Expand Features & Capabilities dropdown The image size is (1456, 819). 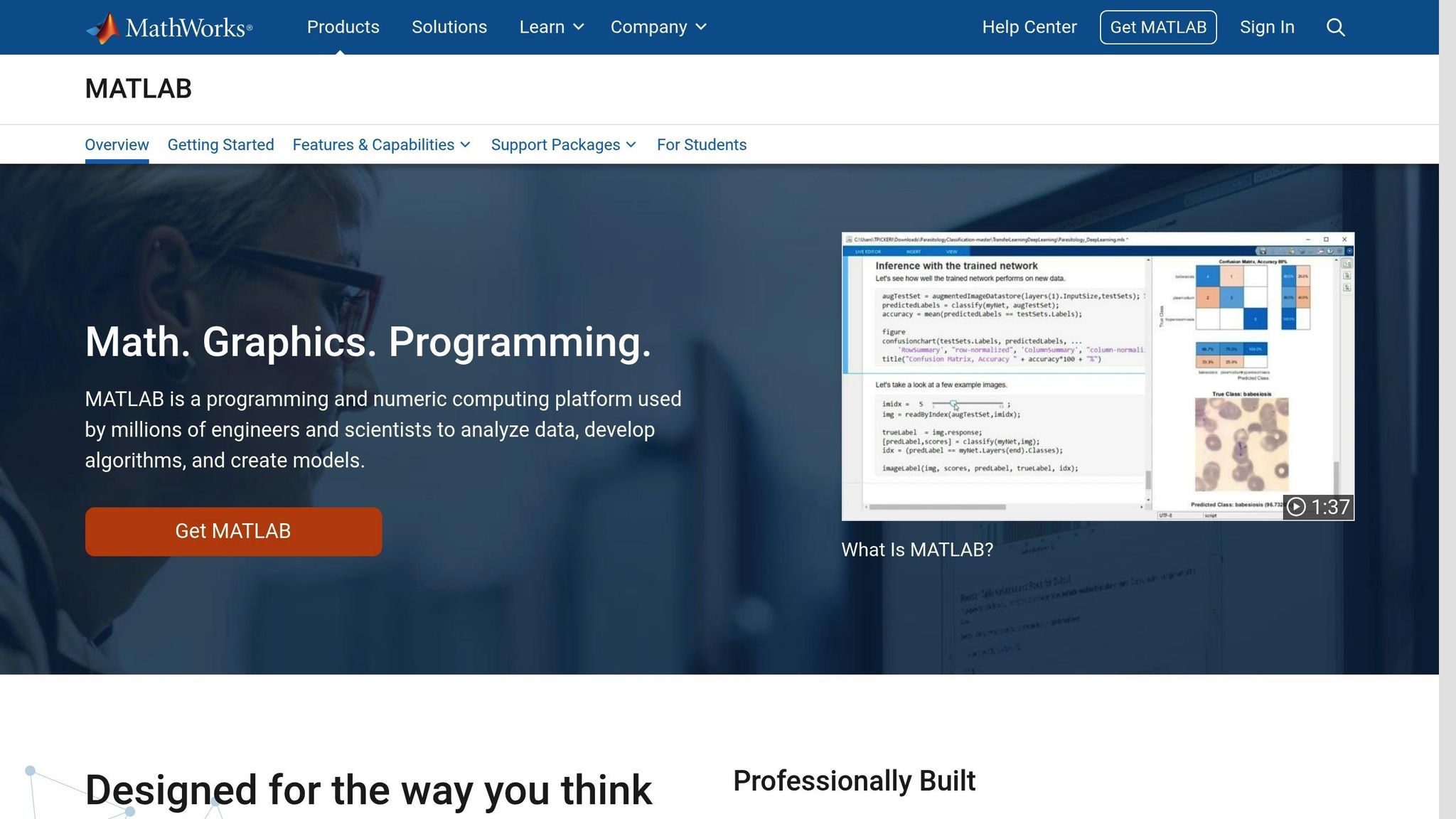tap(382, 145)
